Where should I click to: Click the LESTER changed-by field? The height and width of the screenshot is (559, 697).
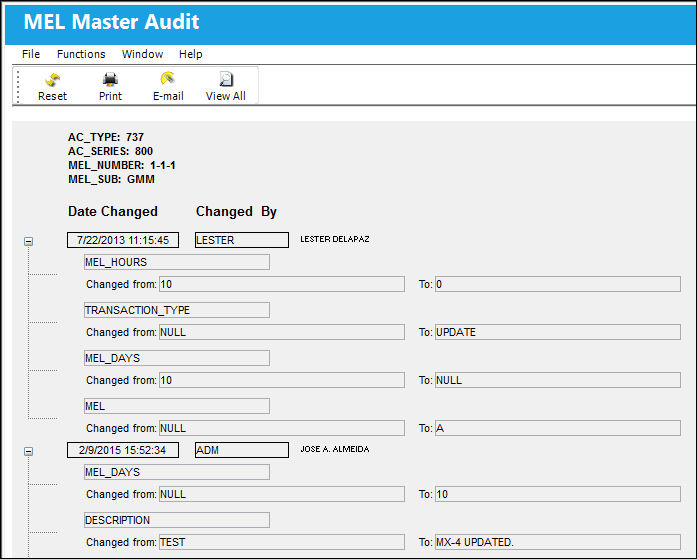click(242, 240)
